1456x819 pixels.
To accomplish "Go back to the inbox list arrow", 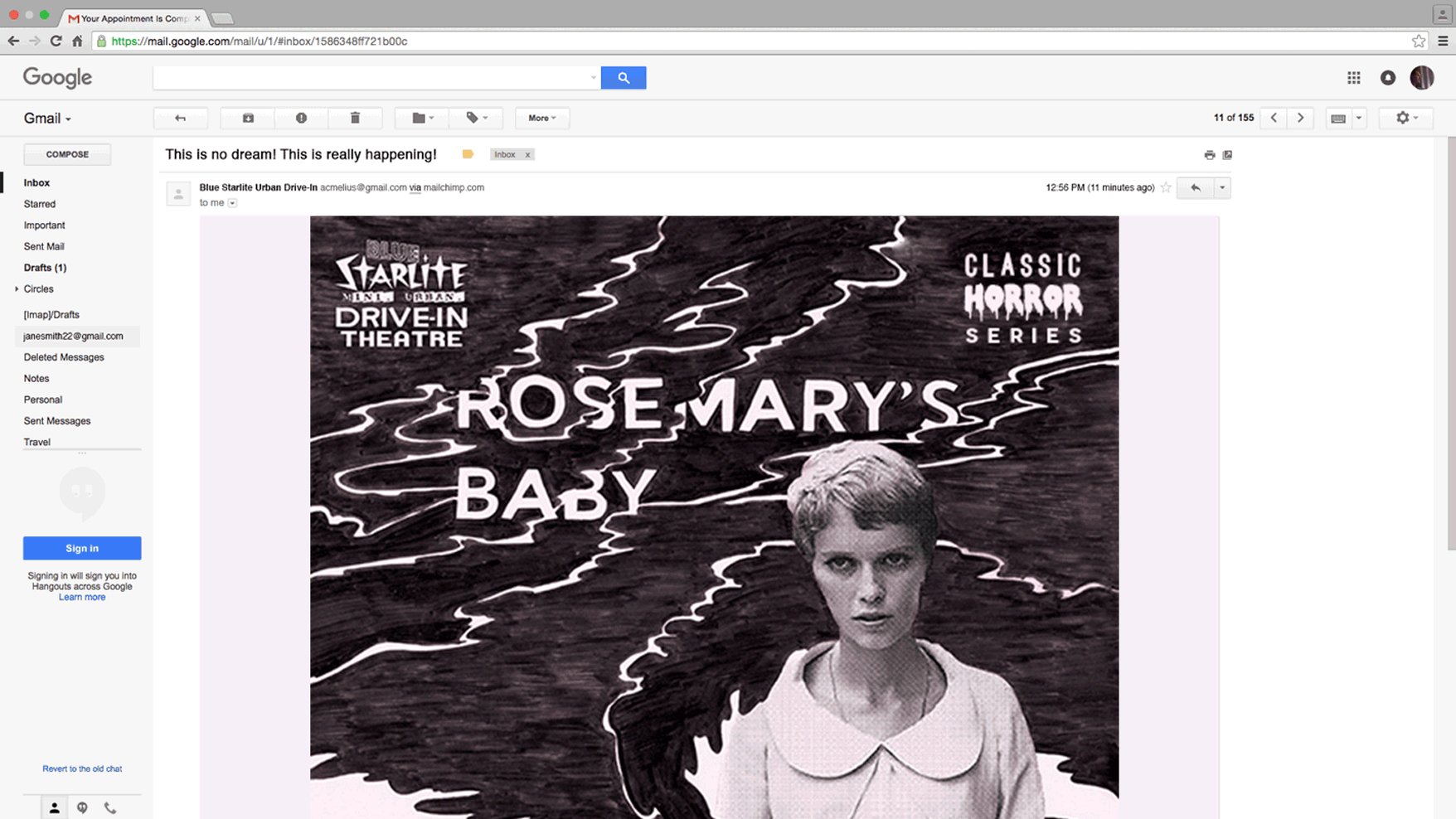I will [x=180, y=118].
